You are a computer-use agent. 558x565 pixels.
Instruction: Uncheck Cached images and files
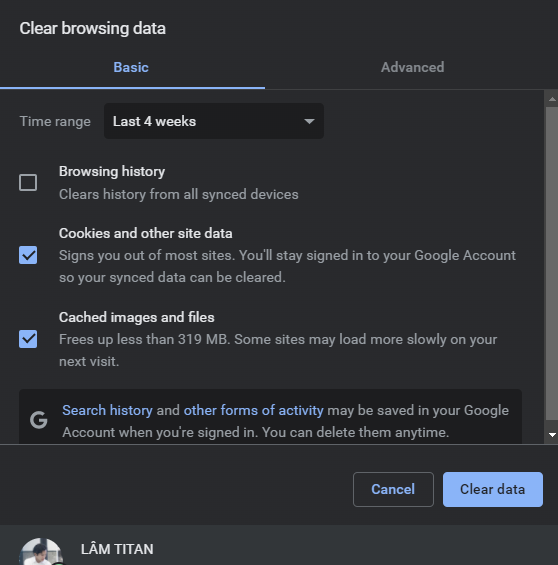coord(28,339)
